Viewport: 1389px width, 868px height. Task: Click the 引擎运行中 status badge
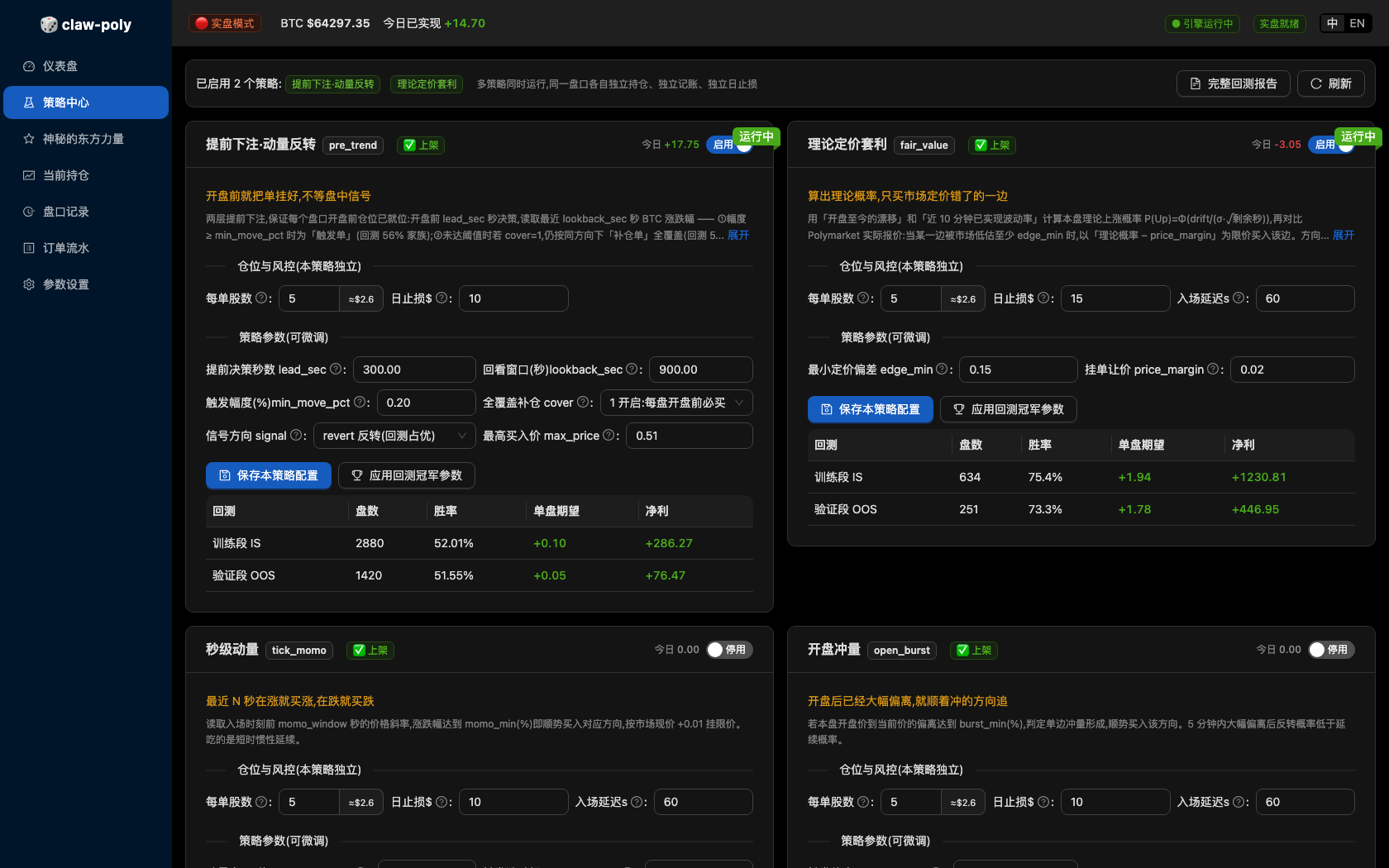coord(1202,23)
